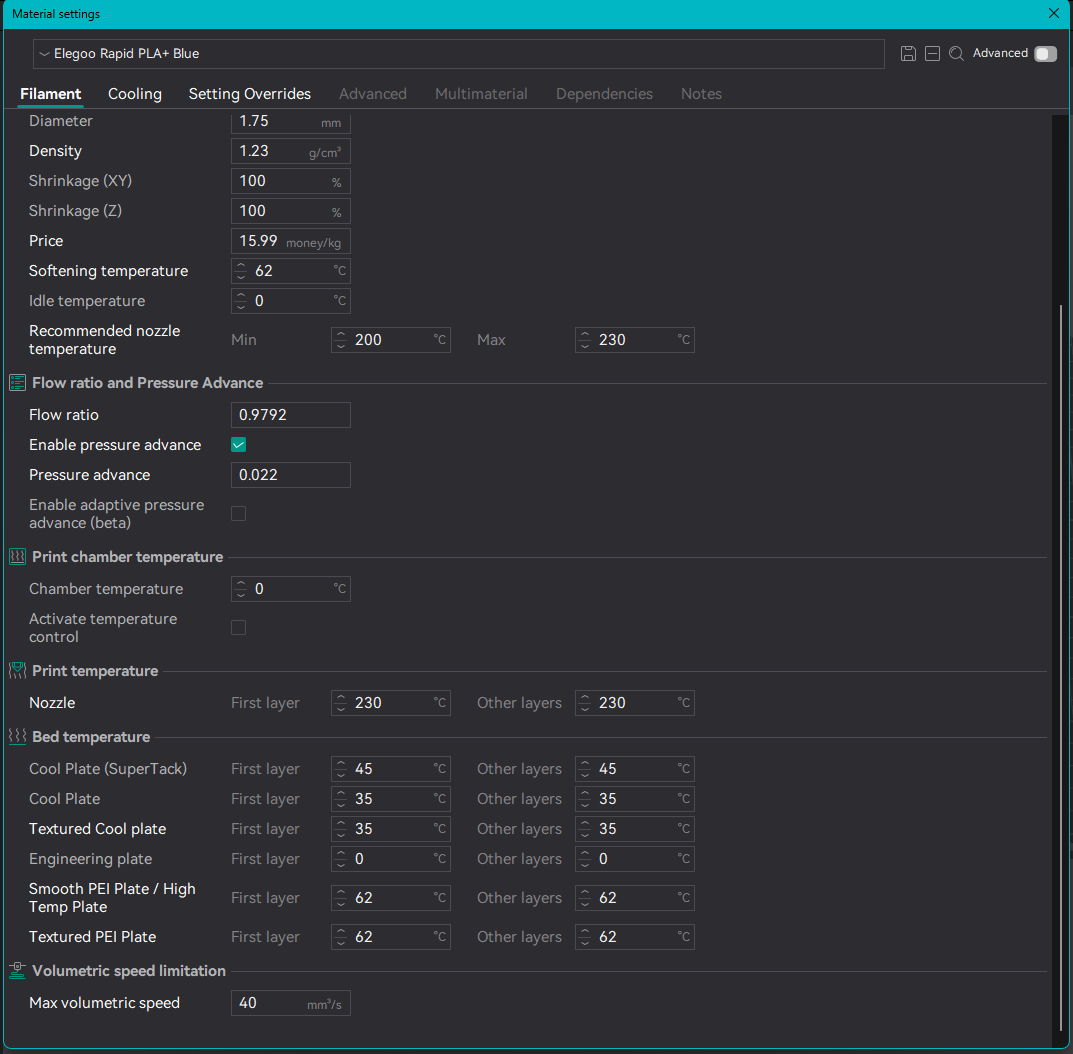Click the Pressure advance value field
This screenshot has height=1054, width=1073.
[291, 475]
